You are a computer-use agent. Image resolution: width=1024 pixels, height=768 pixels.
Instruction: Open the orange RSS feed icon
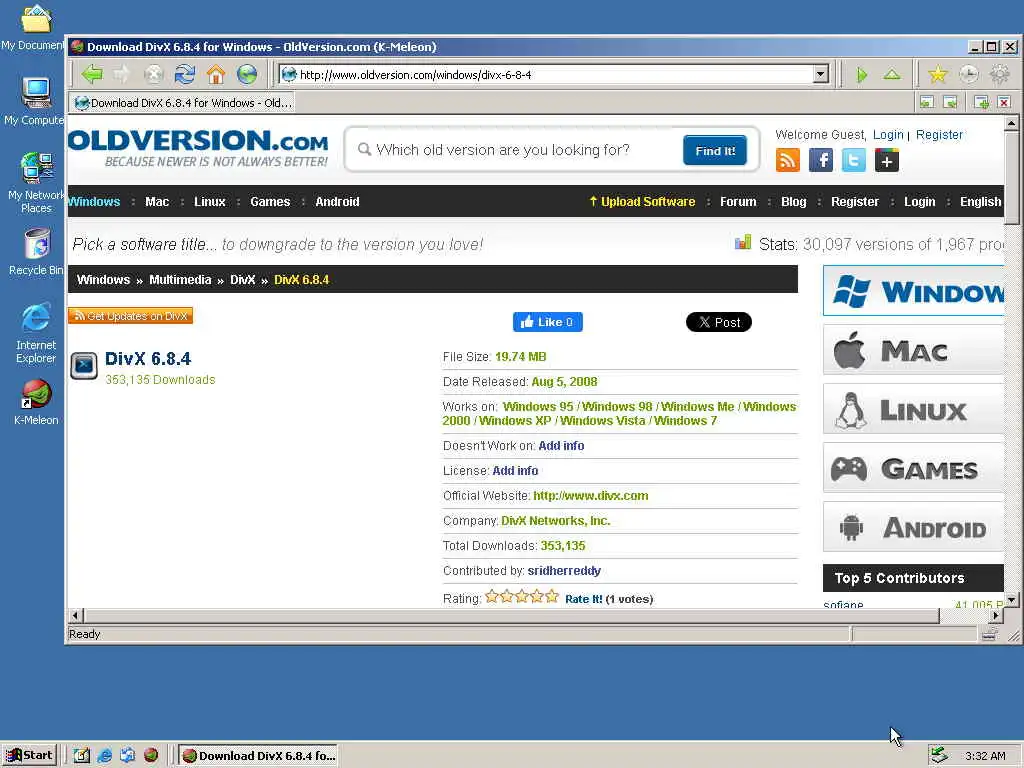pyautogui.click(x=788, y=160)
